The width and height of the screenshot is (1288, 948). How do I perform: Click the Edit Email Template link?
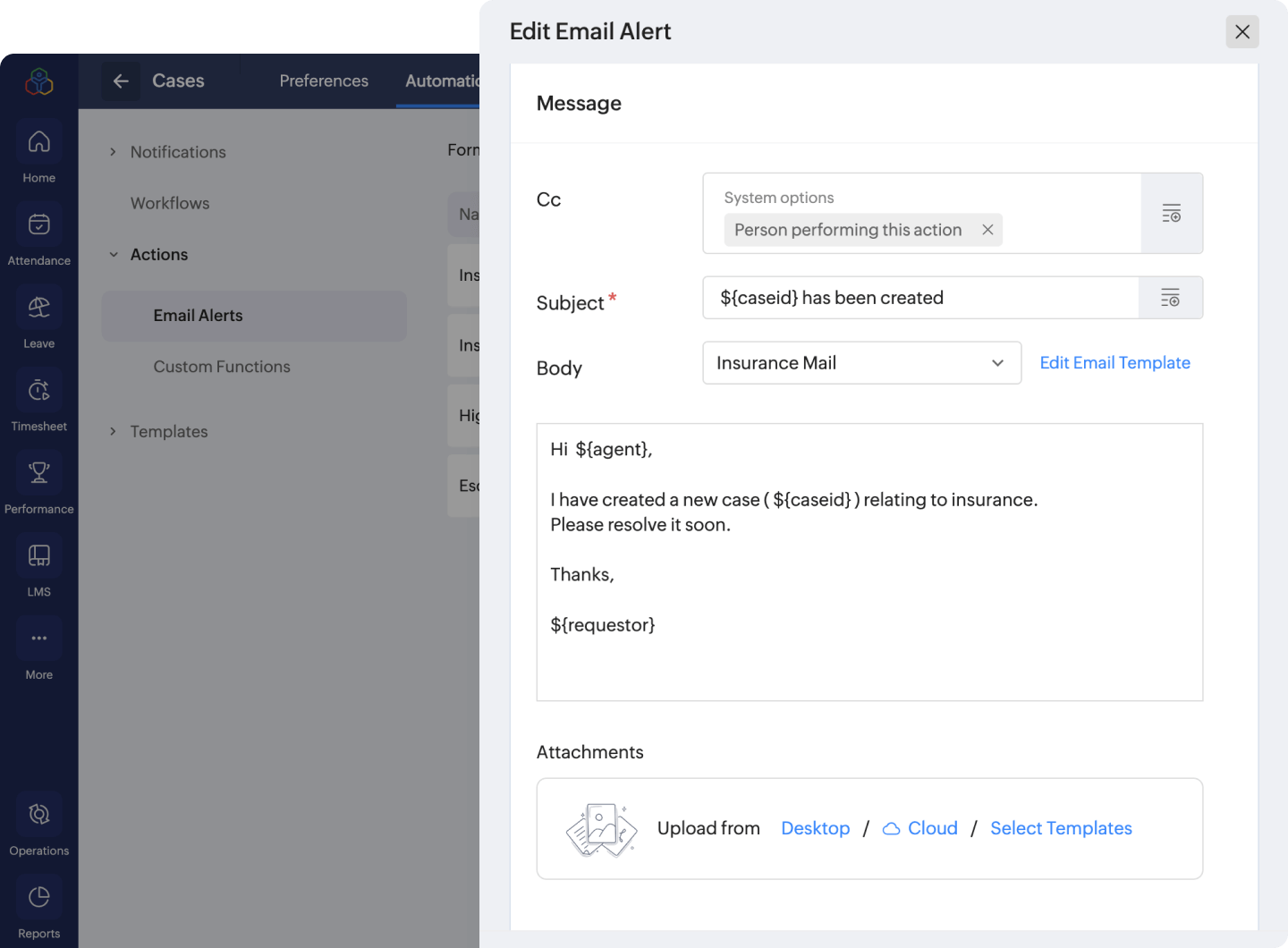[x=1114, y=363]
